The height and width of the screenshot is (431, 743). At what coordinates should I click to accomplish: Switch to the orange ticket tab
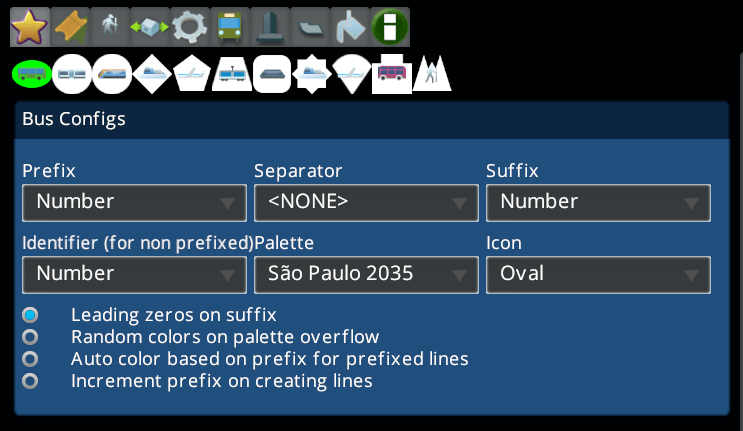point(69,25)
